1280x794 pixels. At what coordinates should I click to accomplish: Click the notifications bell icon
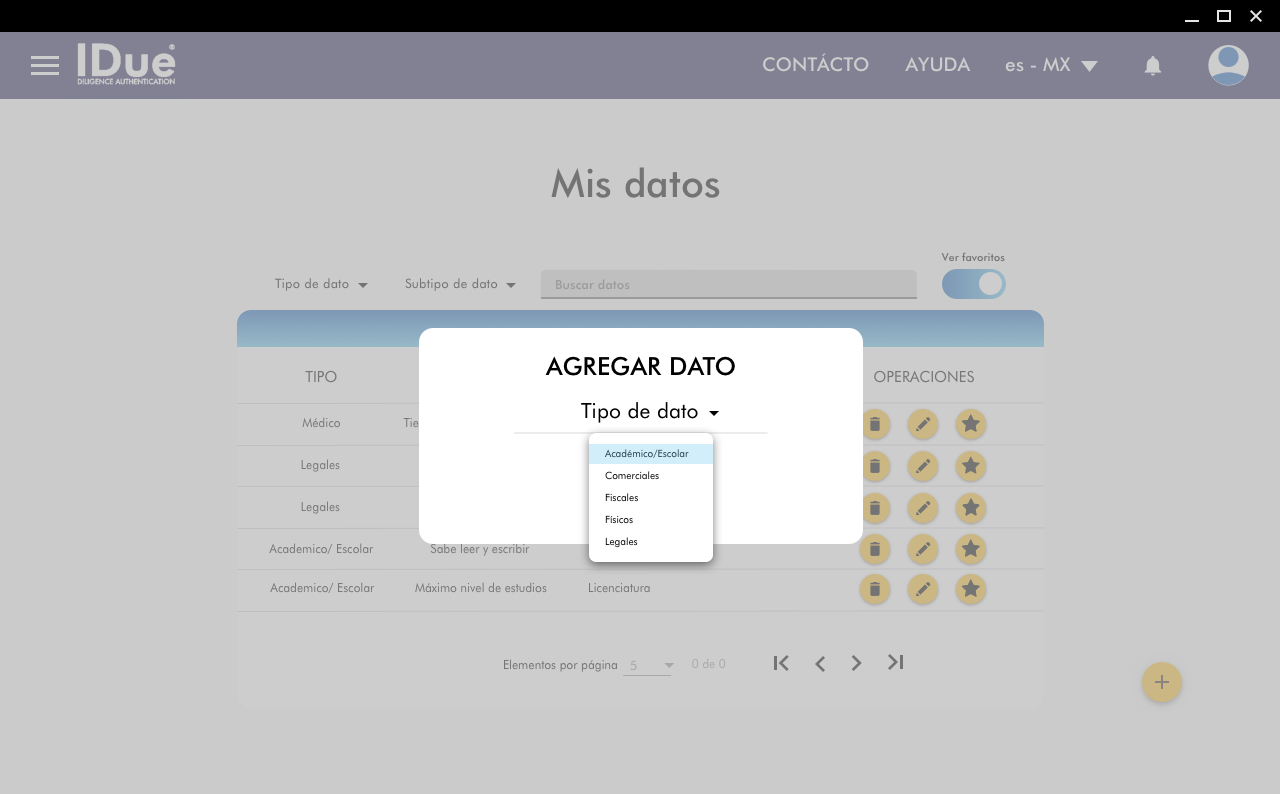tap(1152, 66)
